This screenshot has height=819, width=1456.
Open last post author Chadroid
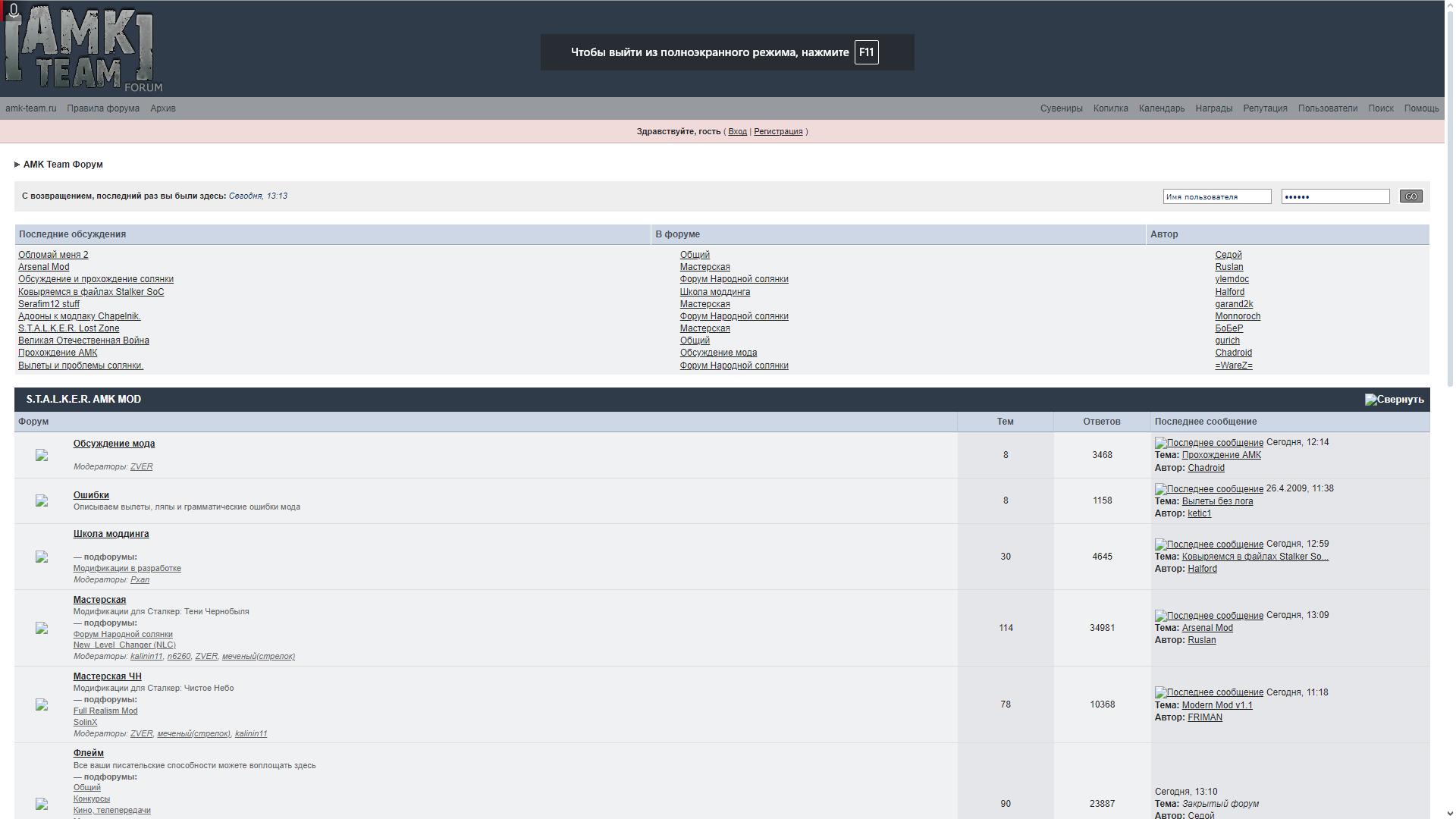pos(1206,468)
